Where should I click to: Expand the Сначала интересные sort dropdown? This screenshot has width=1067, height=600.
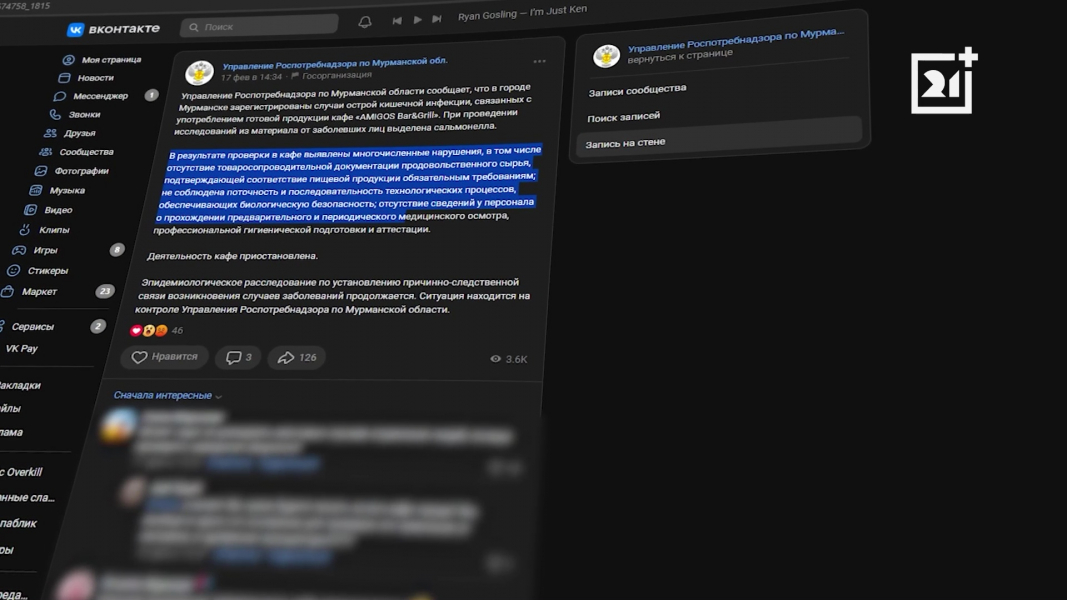tap(167, 395)
